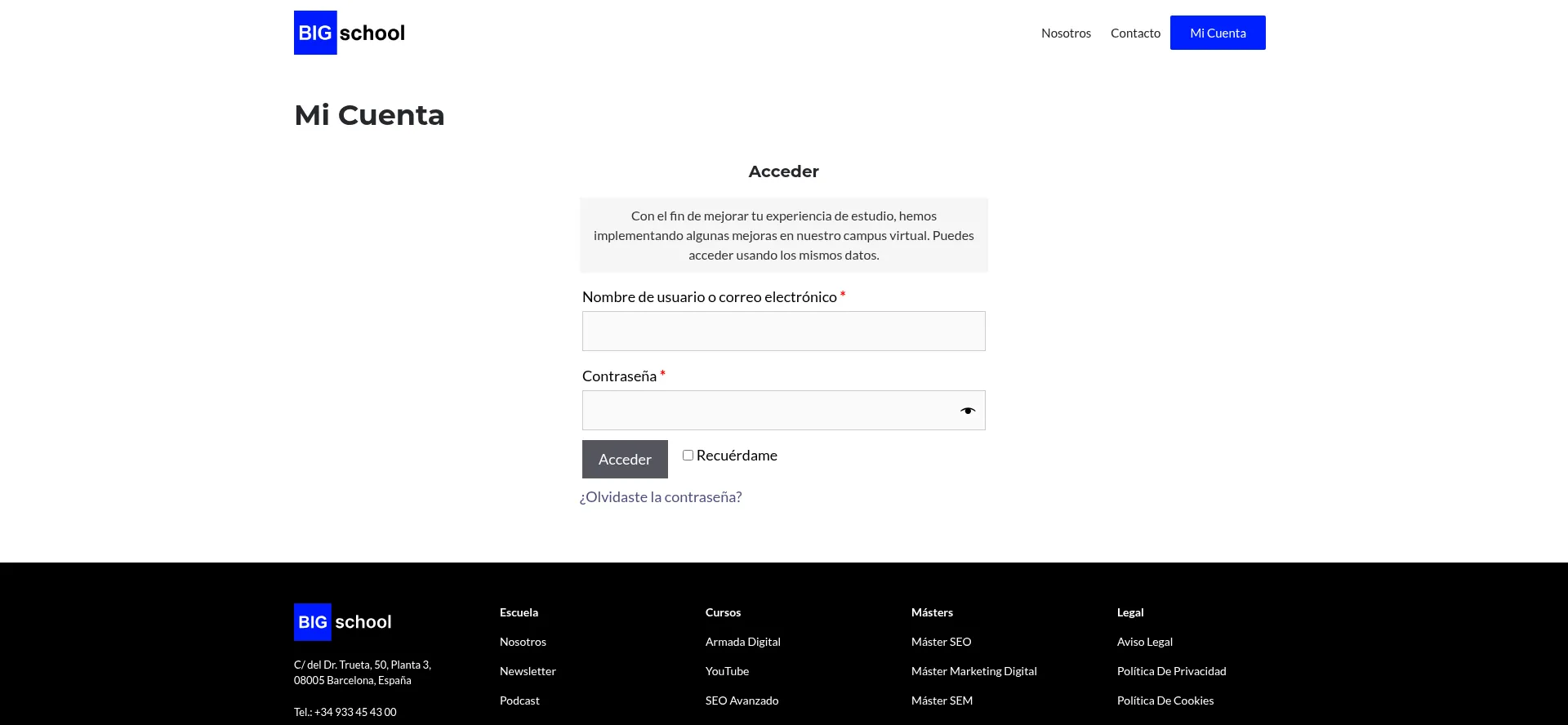The width and height of the screenshot is (1568, 725).
Task: Open Política De Cookies link
Action: click(1165, 701)
